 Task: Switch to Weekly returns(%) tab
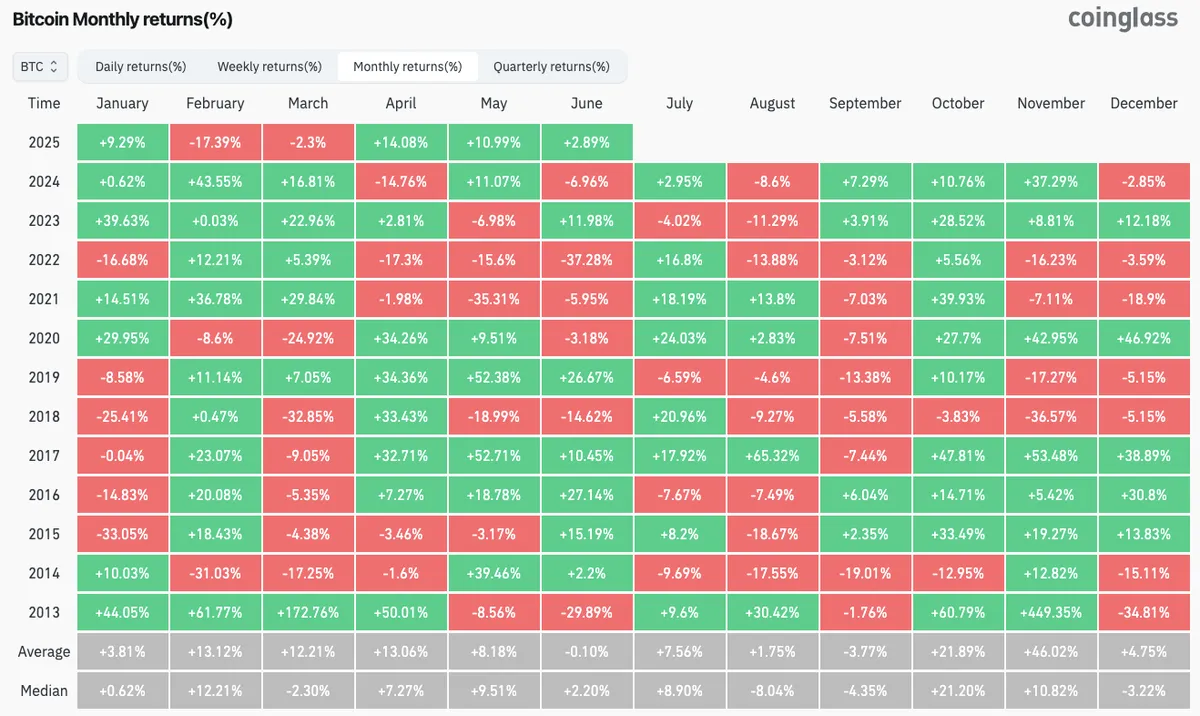click(269, 67)
